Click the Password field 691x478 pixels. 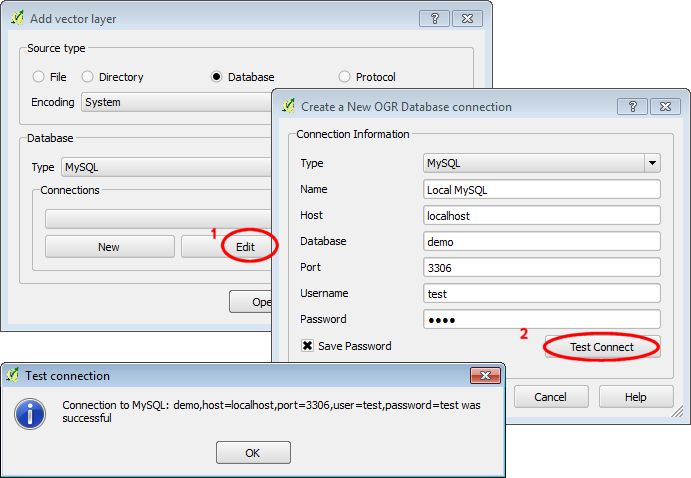[542, 319]
